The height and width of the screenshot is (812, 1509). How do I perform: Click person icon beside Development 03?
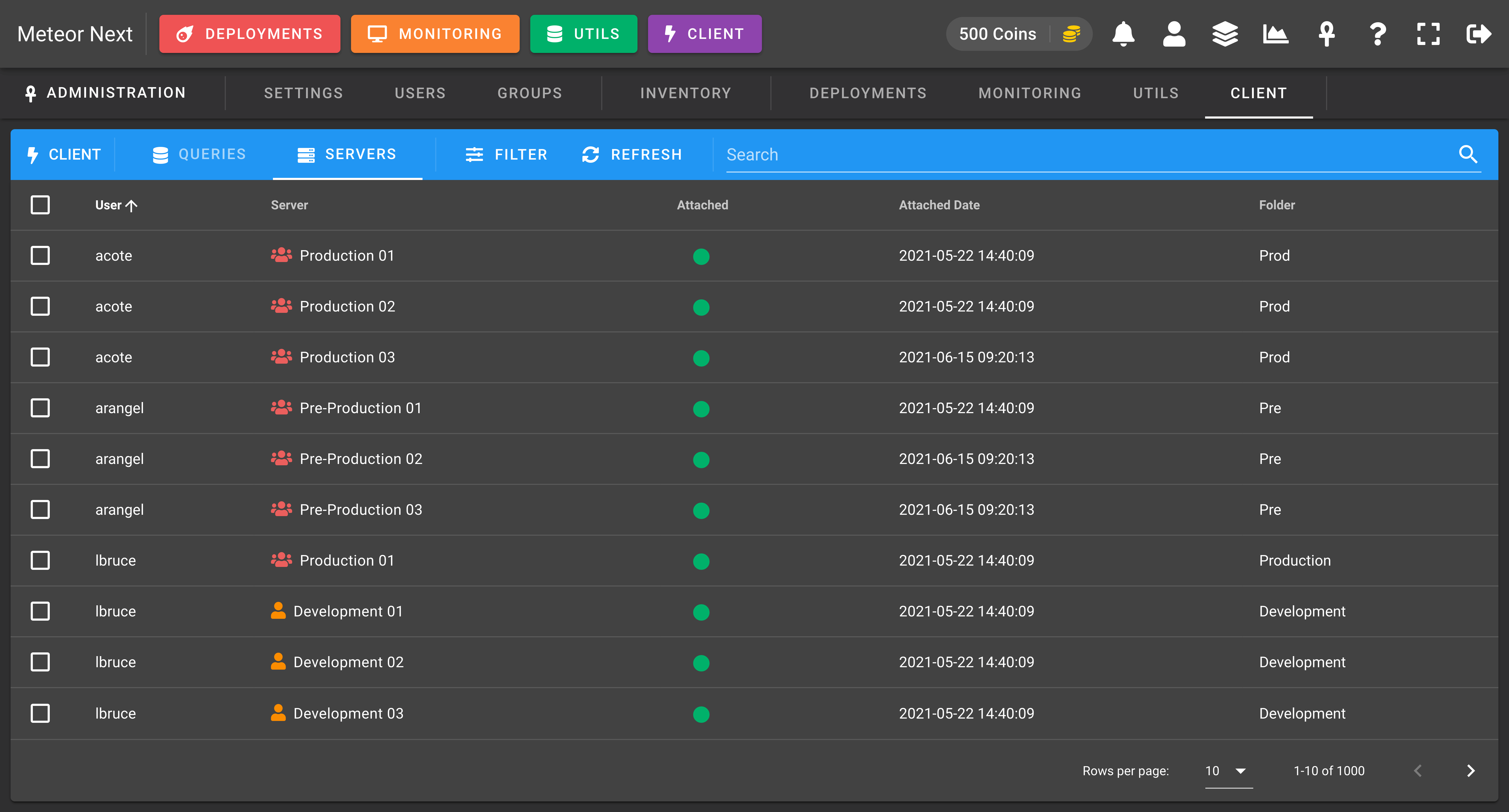(278, 712)
